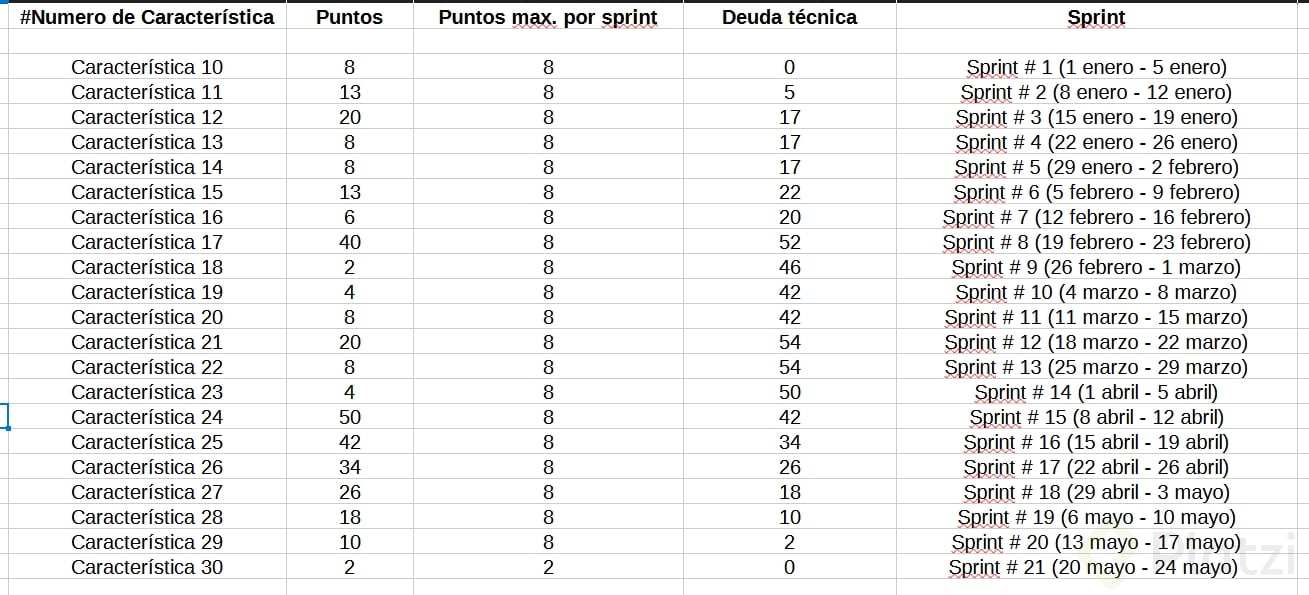This screenshot has height=595, width=1309.
Task: Select Puntos value 40 for Característica 17
Action: (x=349, y=242)
